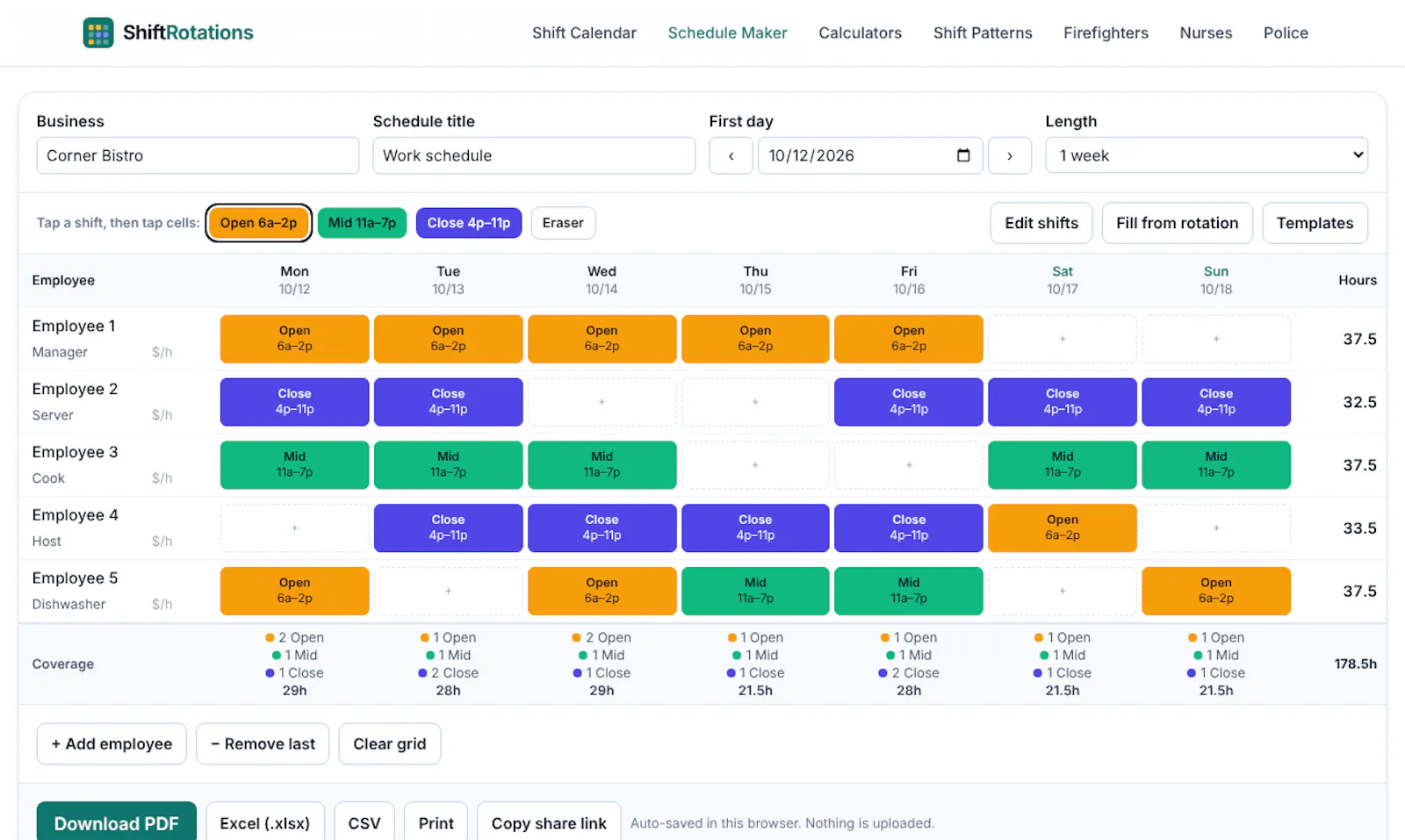
Task: Click the Business name input field
Action: (x=198, y=155)
